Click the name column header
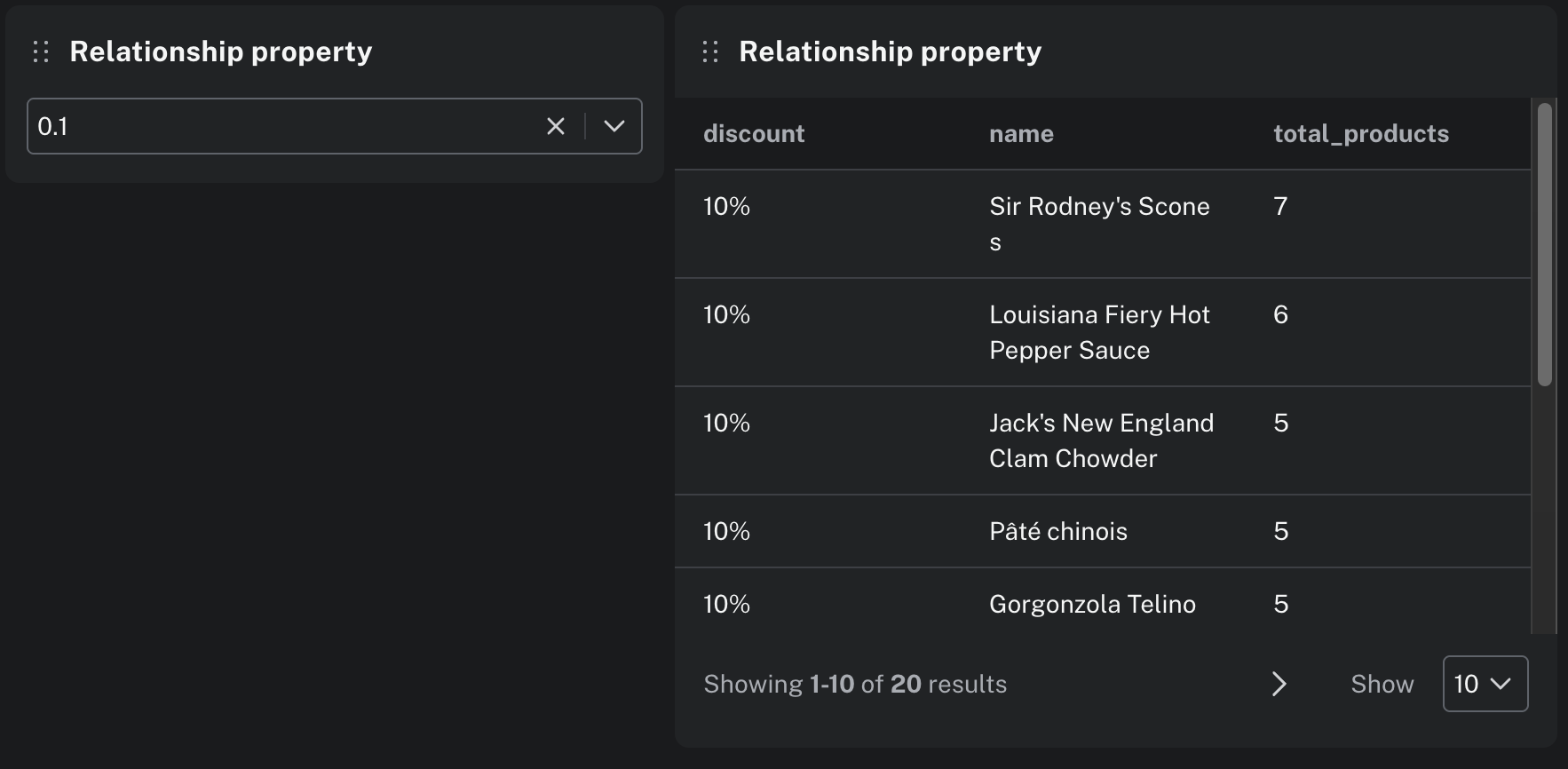Image resolution: width=1568 pixels, height=769 pixels. point(1021,133)
